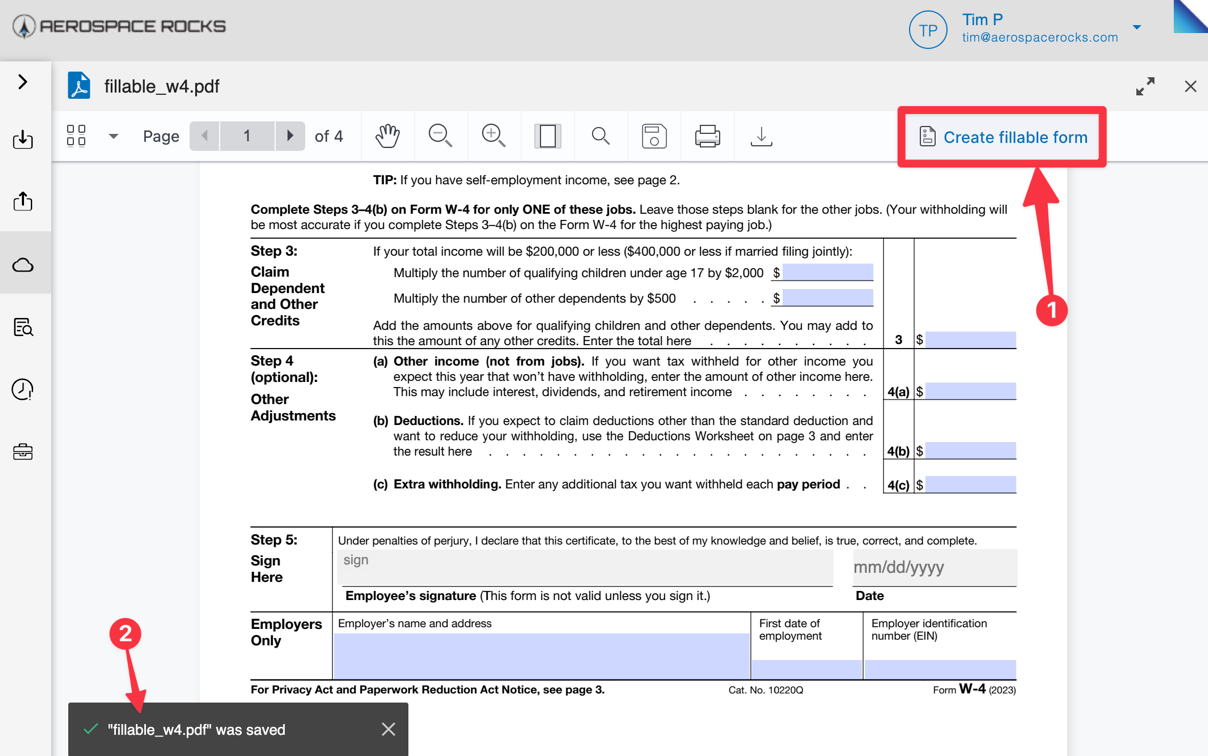Select the cloud storage sidebar icon
This screenshot has width=1208, height=756.
(23, 265)
